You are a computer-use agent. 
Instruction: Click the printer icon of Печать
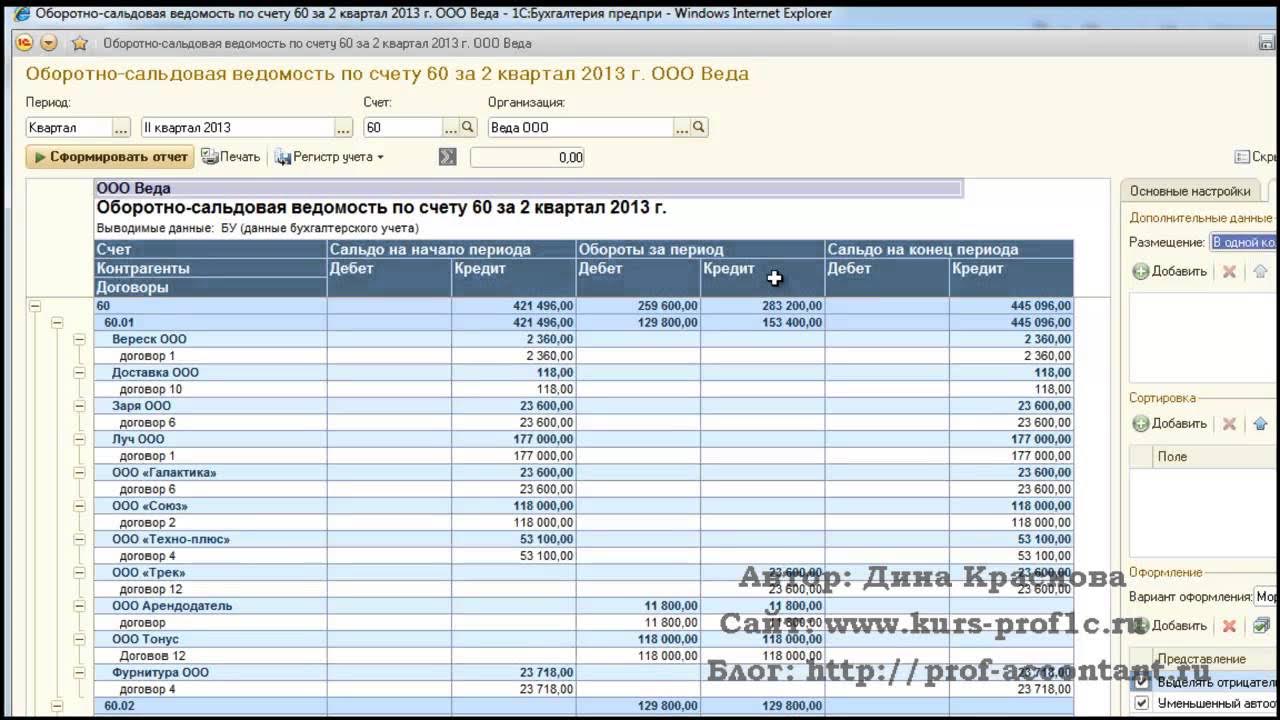(209, 157)
